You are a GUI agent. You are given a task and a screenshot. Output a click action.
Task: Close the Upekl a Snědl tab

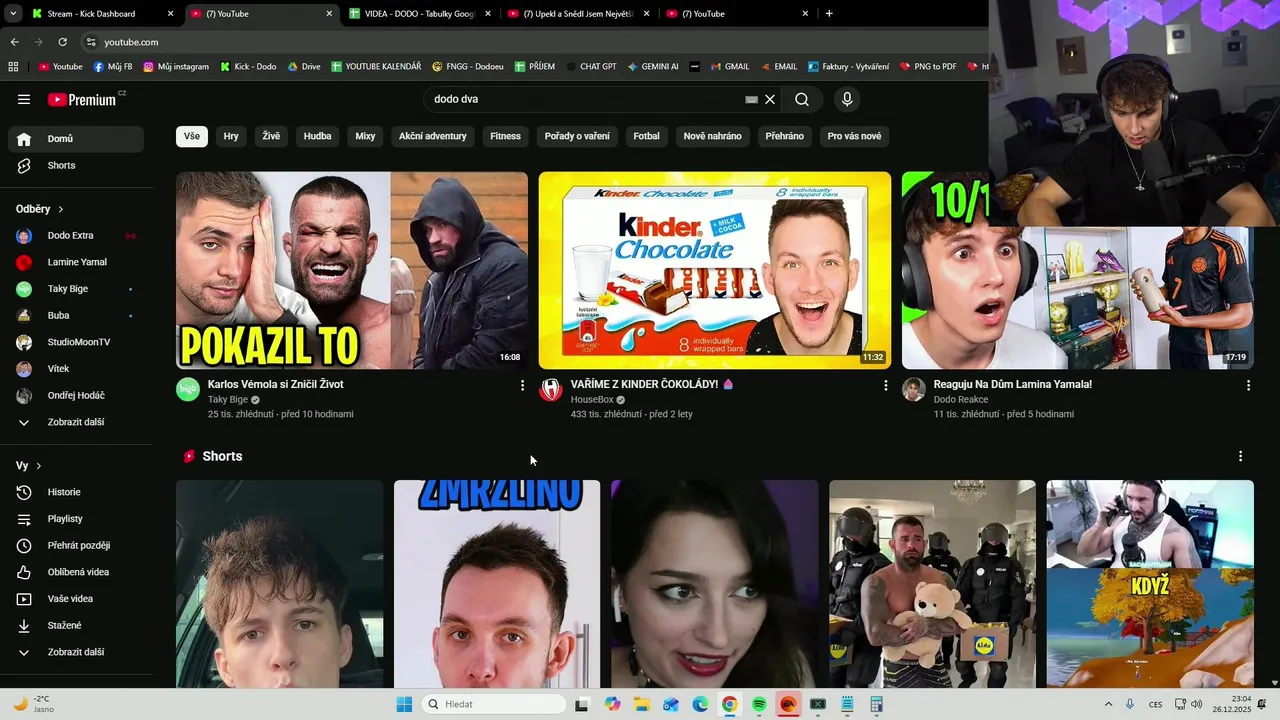pyautogui.click(x=646, y=14)
